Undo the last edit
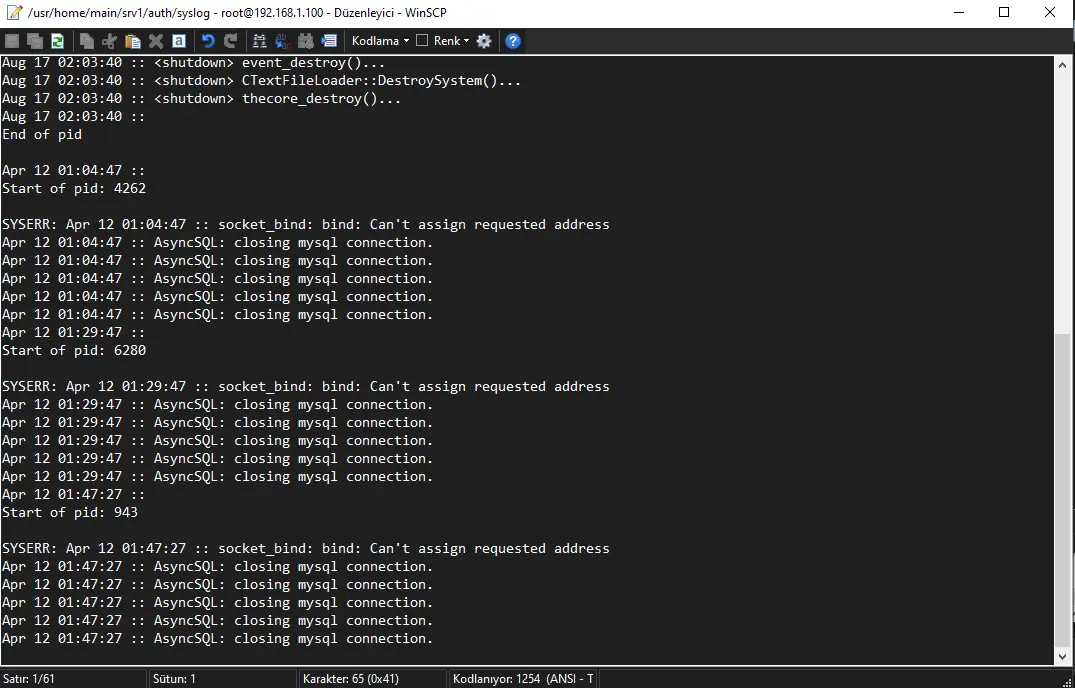Image resolution: width=1075 pixels, height=688 pixels. (208, 41)
